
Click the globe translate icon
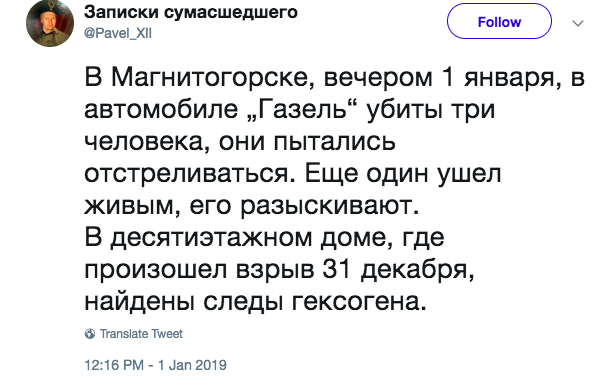pyautogui.click(x=90, y=334)
